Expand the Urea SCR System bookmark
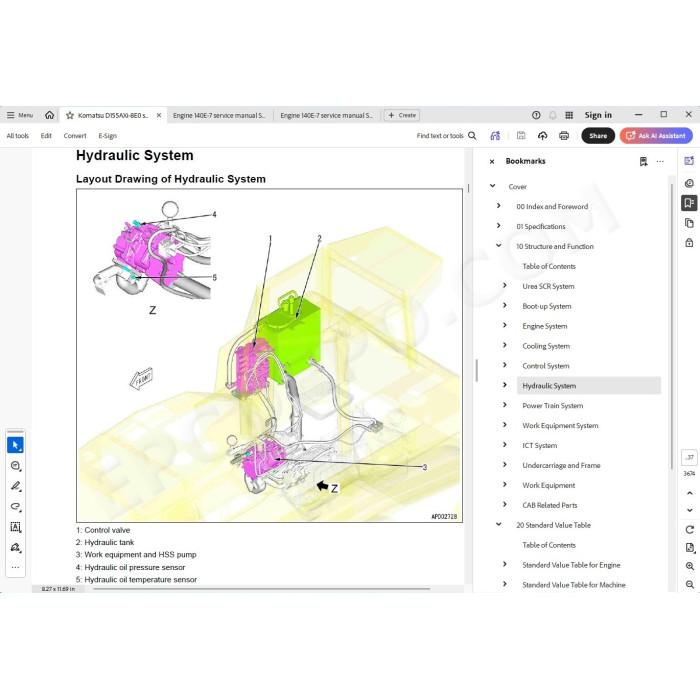 pos(505,286)
